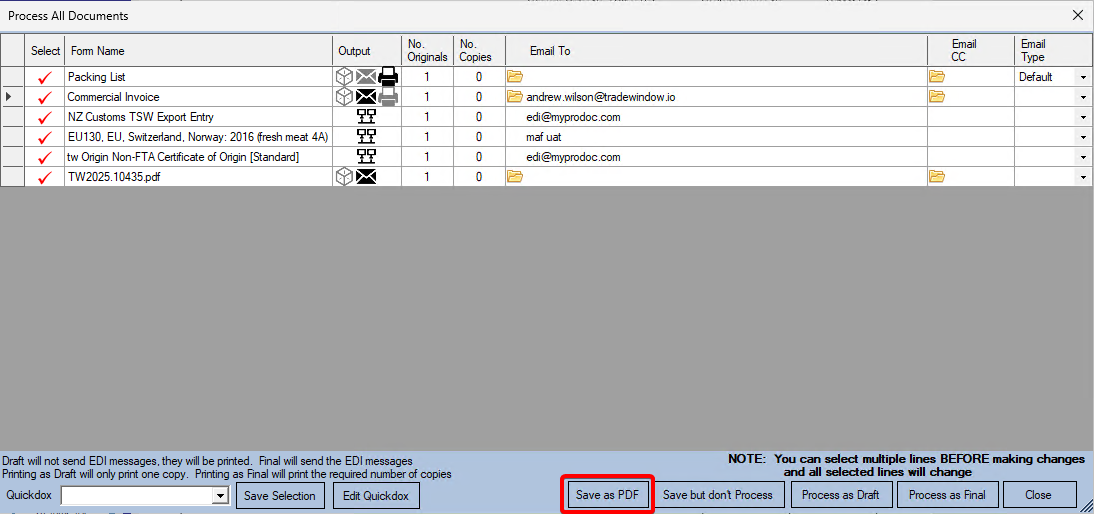The image size is (1094, 514).
Task: Open Email To folder for Commercial Invoice
Action: point(515,97)
